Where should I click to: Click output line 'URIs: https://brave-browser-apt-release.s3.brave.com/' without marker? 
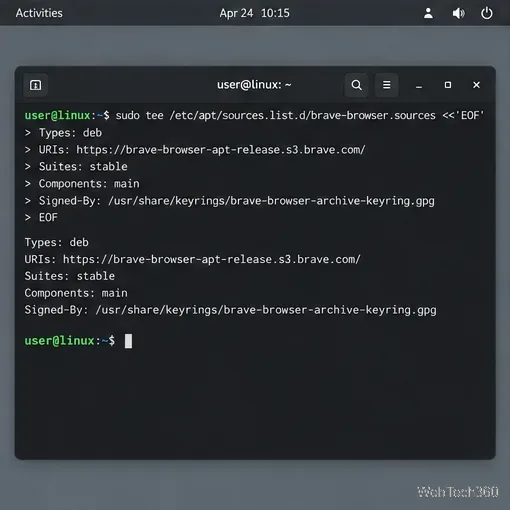192,259
